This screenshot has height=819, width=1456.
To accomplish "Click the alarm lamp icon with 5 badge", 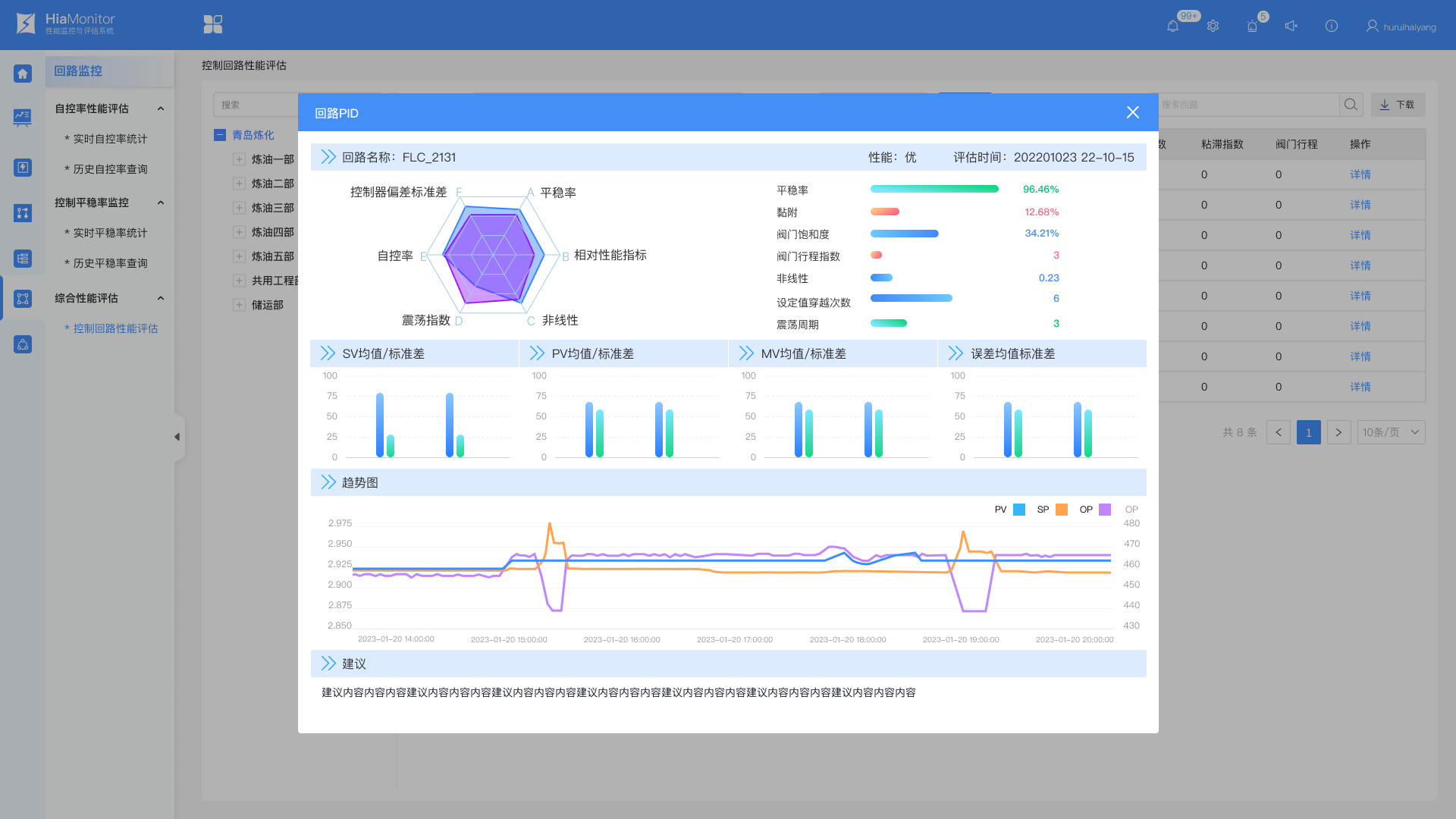I will 1251,25.
